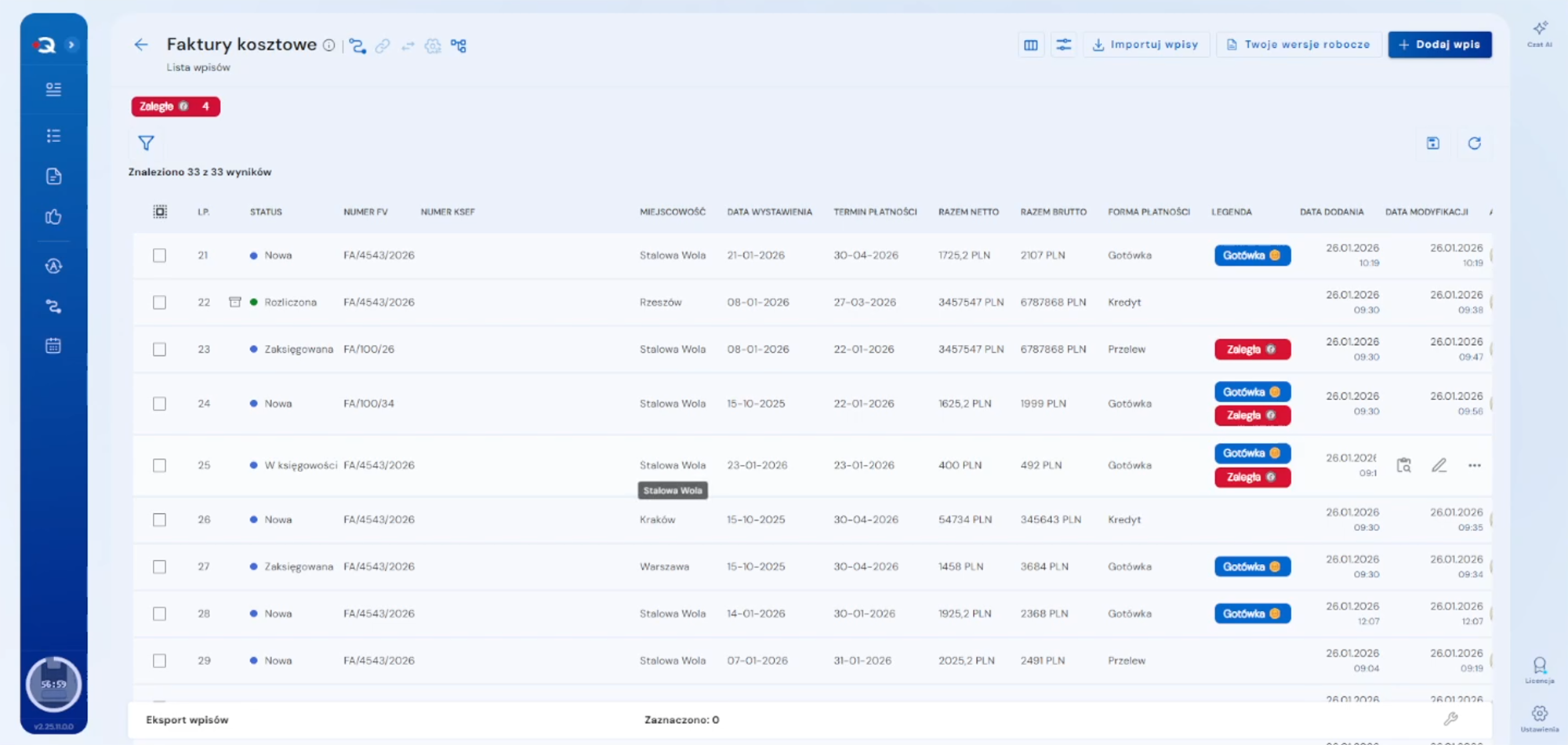Viewport: 1568px width, 745px height.
Task: Tick the checkbox for row 21
Action: [x=160, y=256]
